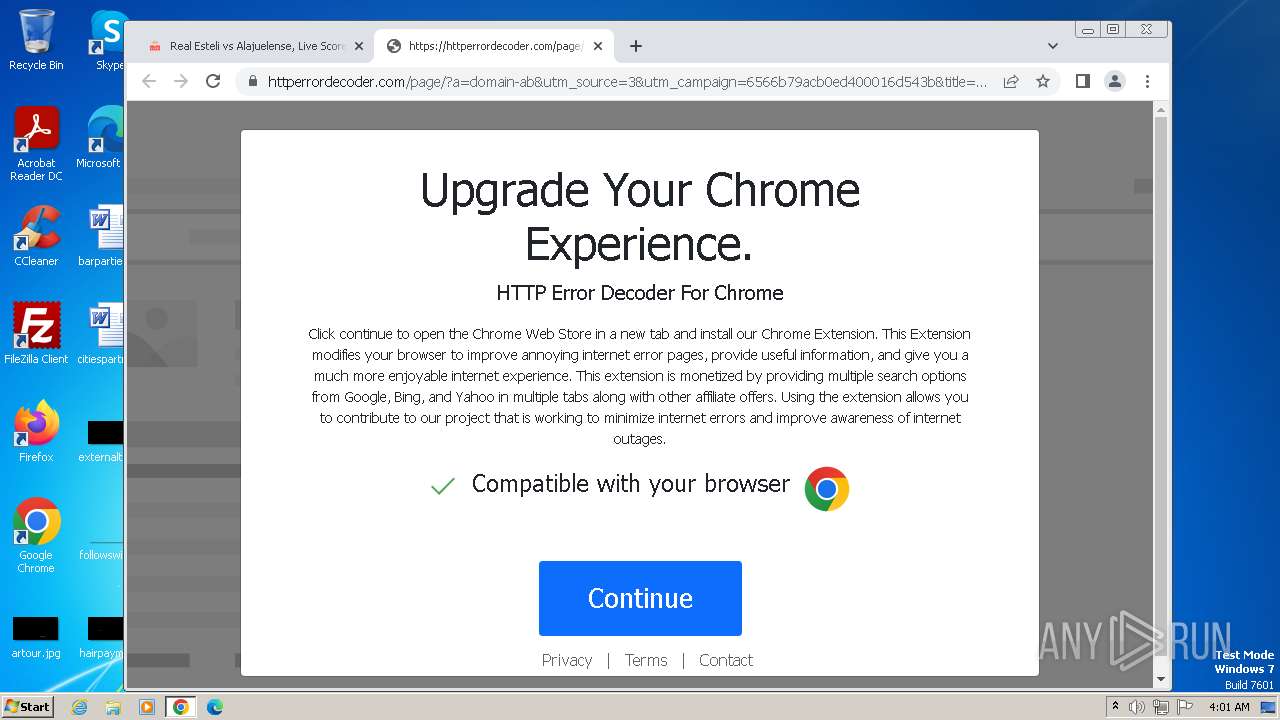Show hidden tray icons
Image resolution: width=1280 pixels, height=720 pixels.
(1115, 706)
